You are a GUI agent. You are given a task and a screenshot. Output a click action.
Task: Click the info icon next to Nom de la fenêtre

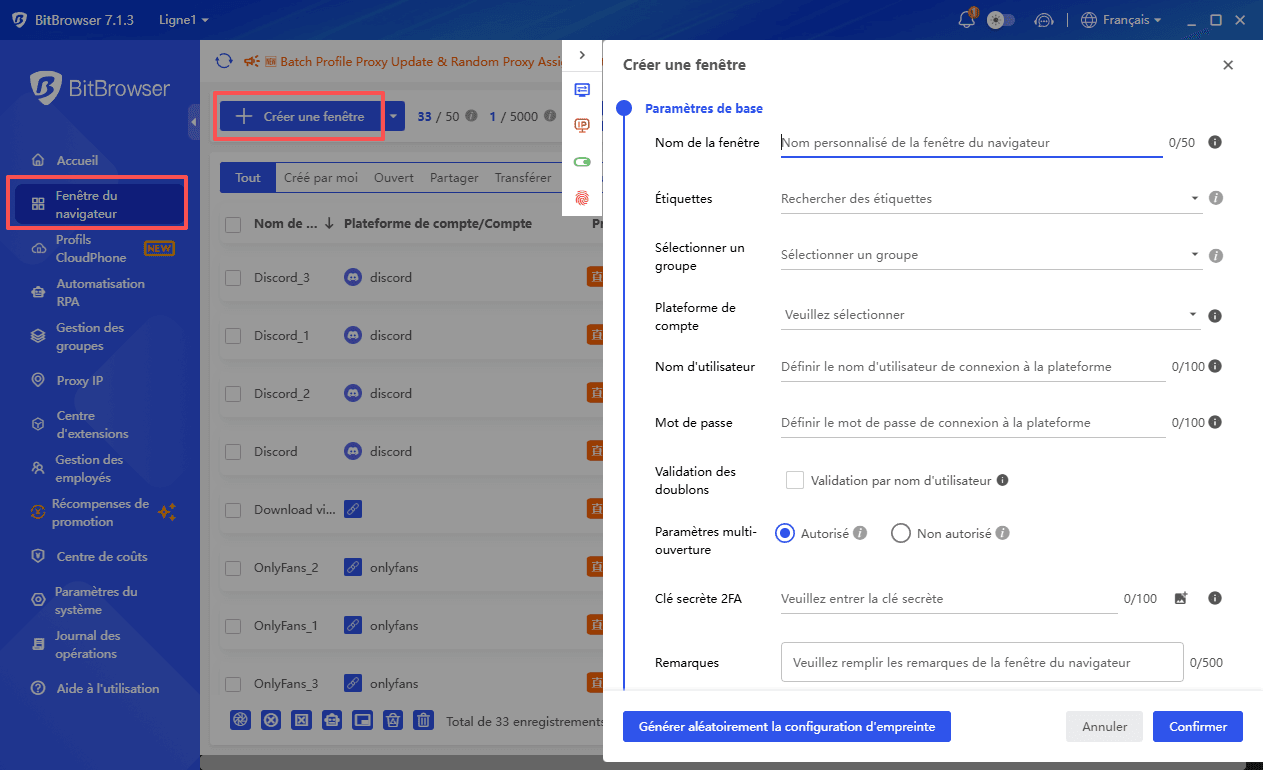(x=1215, y=142)
